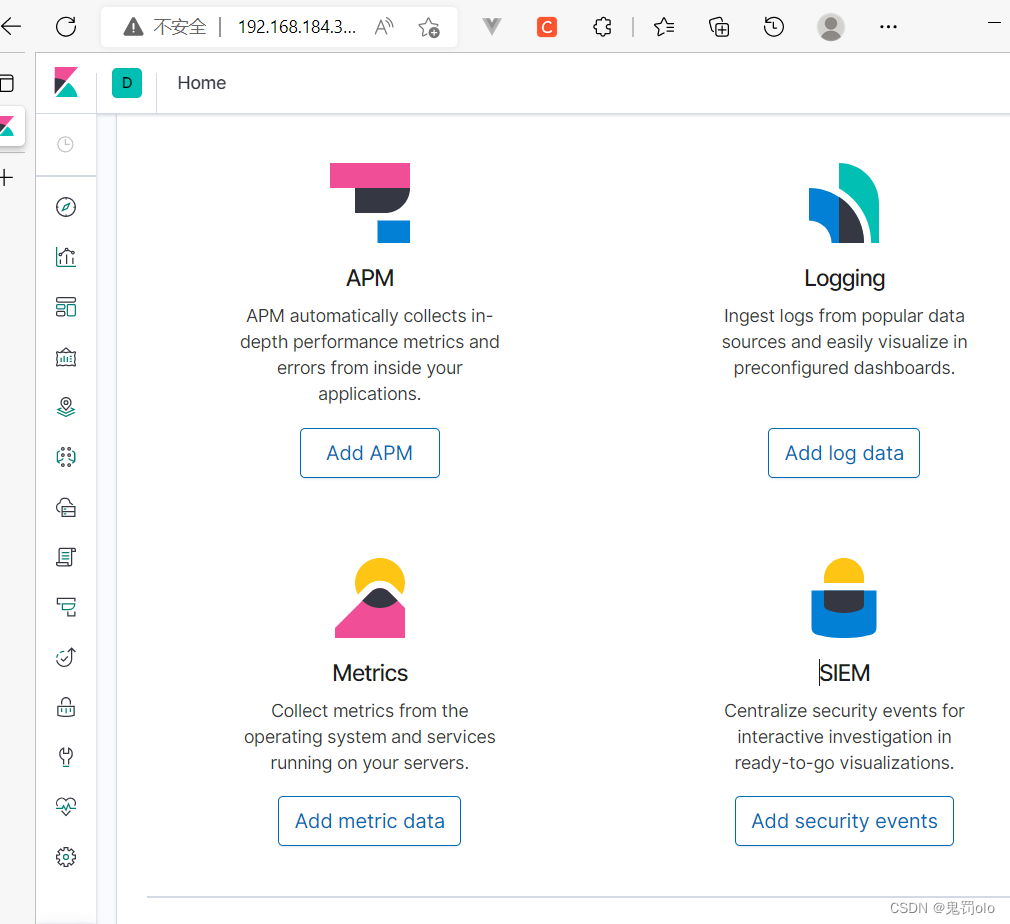Open Maps icon in sidebar

coord(66,407)
